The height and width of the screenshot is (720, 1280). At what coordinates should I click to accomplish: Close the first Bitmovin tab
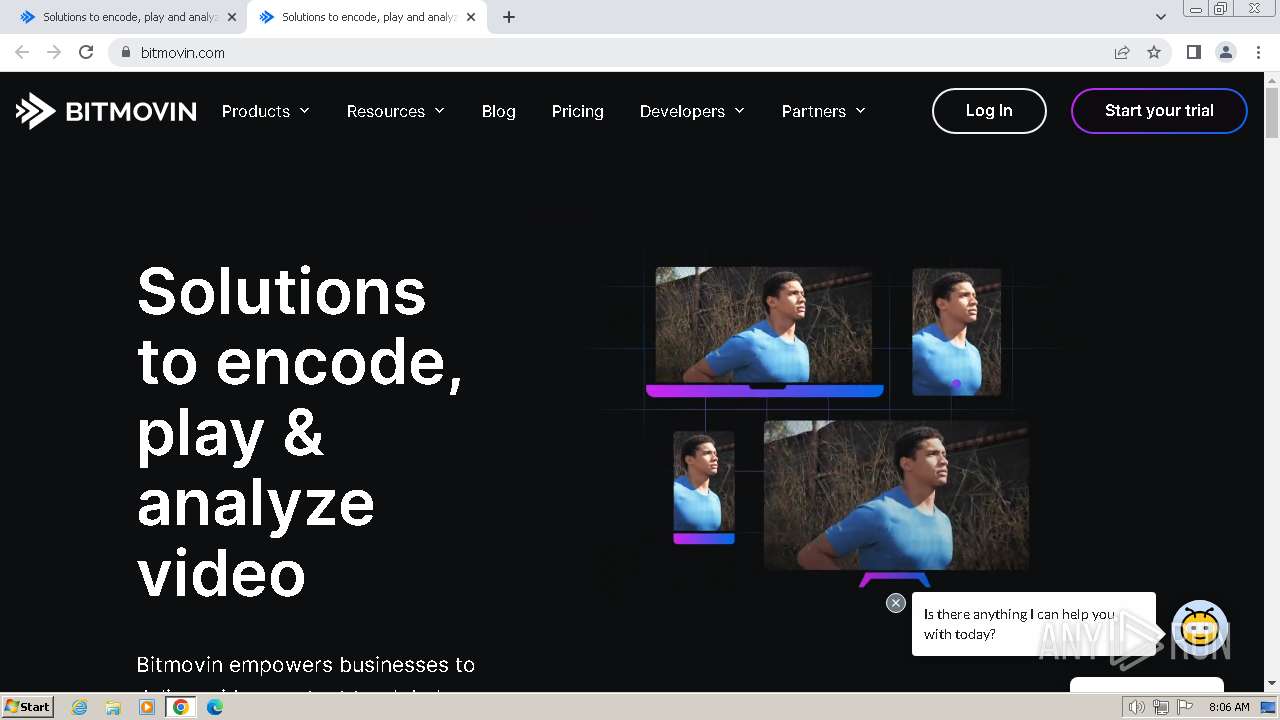coord(232,17)
